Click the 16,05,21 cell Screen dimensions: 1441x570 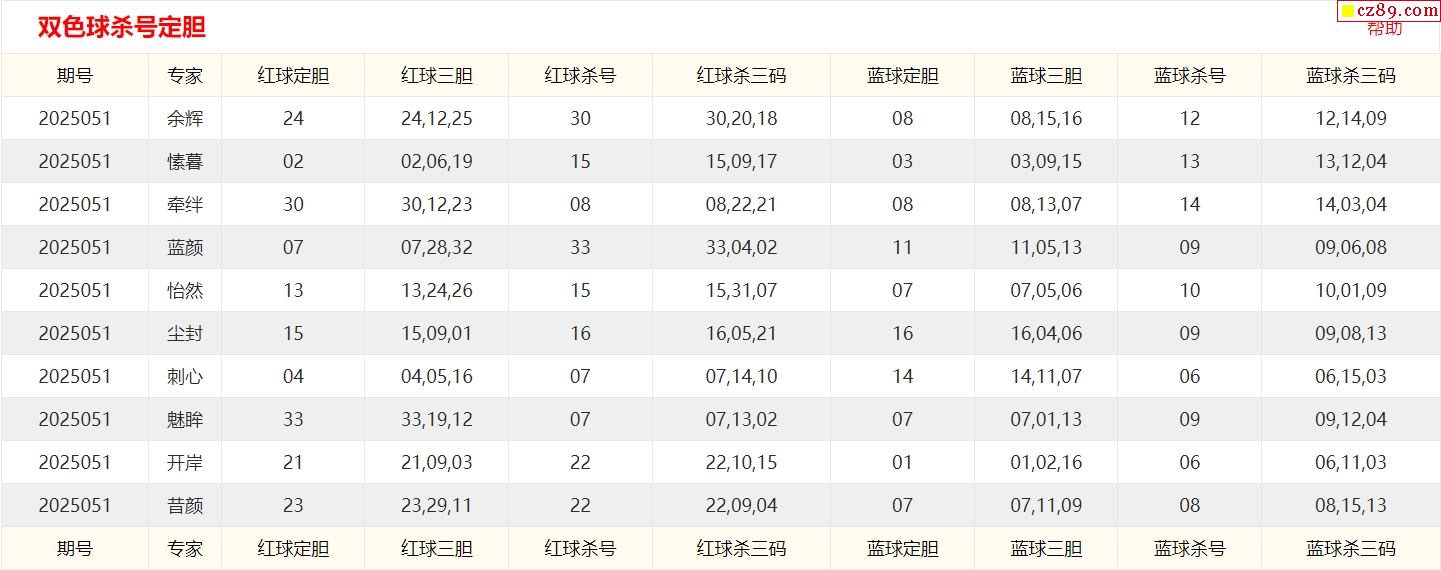coord(741,334)
